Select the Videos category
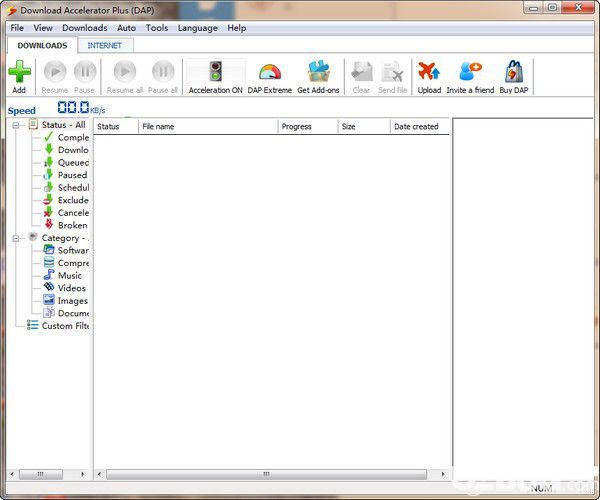The width and height of the screenshot is (600, 500). pyautogui.click(x=72, y=288)
